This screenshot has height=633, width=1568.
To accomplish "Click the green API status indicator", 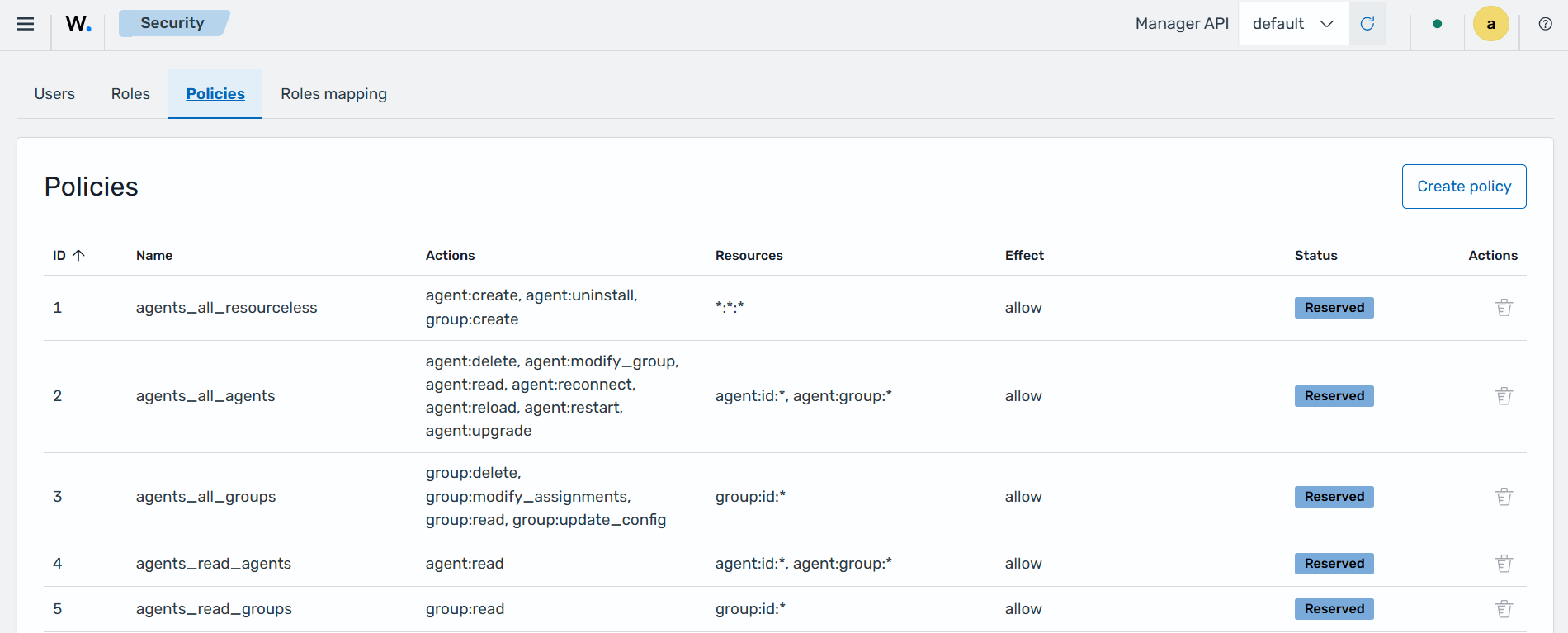I will [1438, 24].
